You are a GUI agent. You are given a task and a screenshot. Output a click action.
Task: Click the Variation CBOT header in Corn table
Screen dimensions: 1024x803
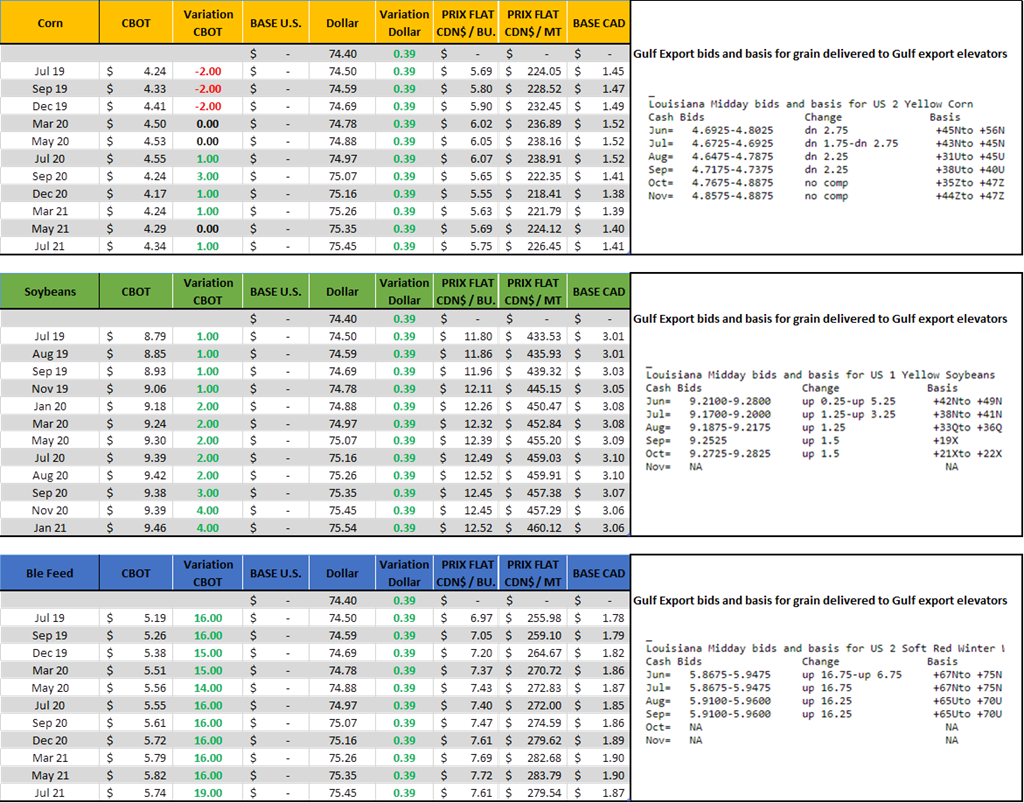(x=208, y=22)
